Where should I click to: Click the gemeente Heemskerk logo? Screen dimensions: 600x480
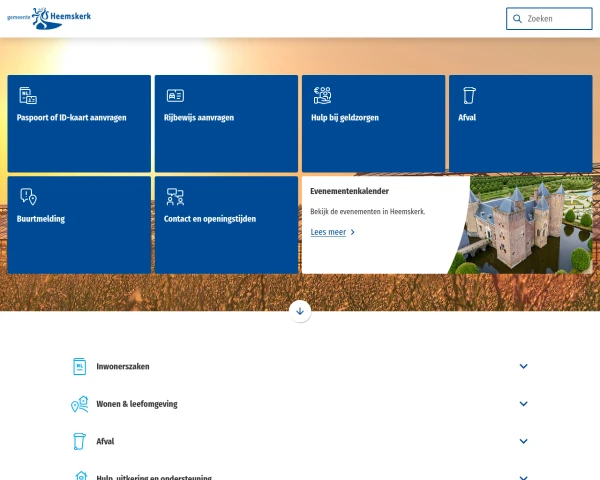coord(49,18)
